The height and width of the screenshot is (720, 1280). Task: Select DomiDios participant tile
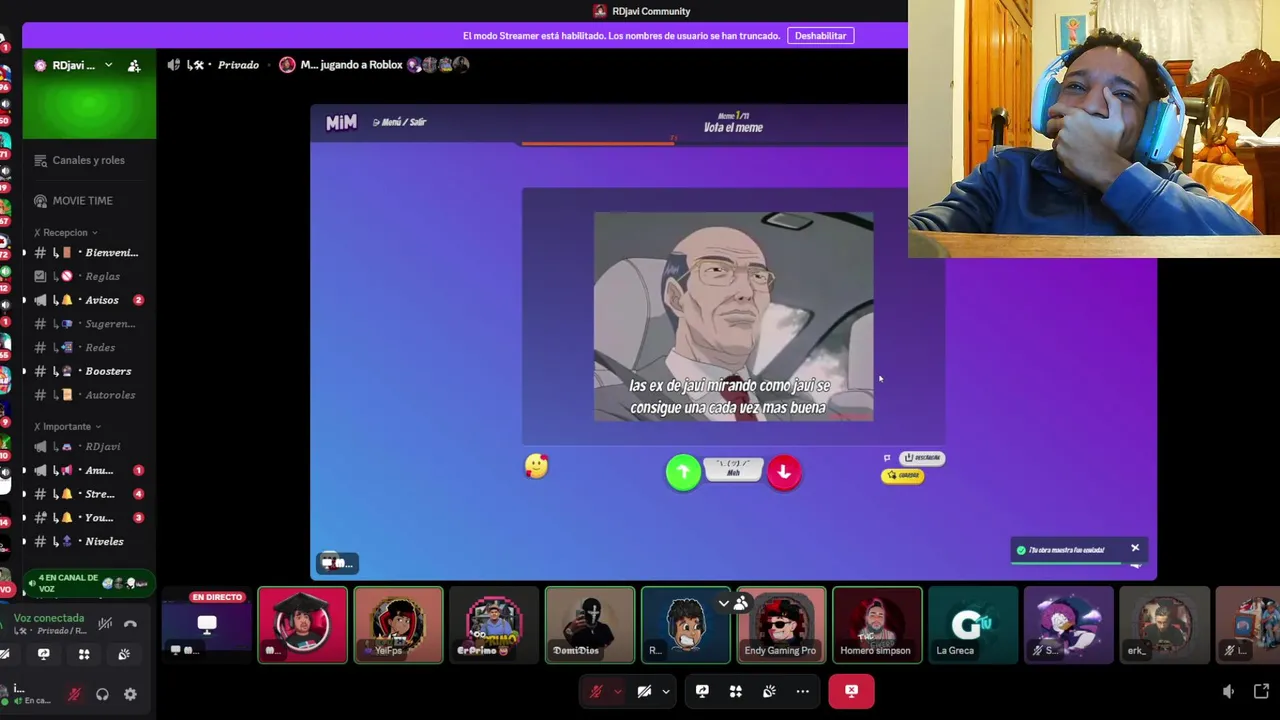[590, 625]
